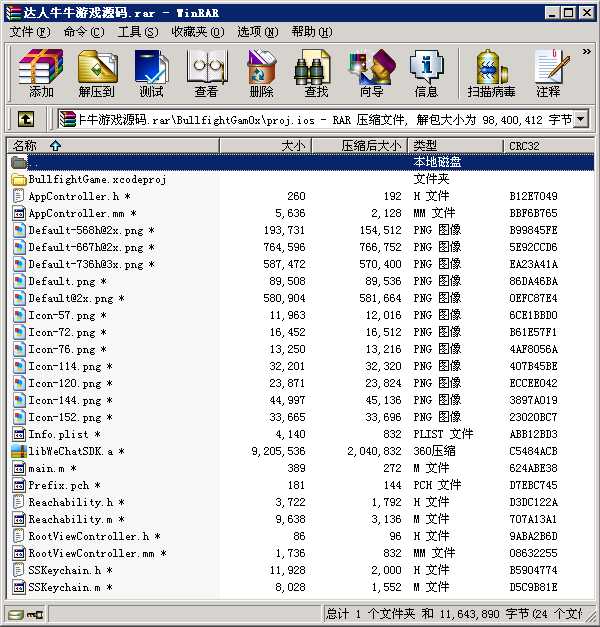Open the Info (信息) toolbar icon
Screen dimensions: 600x627
pyautogui.click(x=426, y=73)
